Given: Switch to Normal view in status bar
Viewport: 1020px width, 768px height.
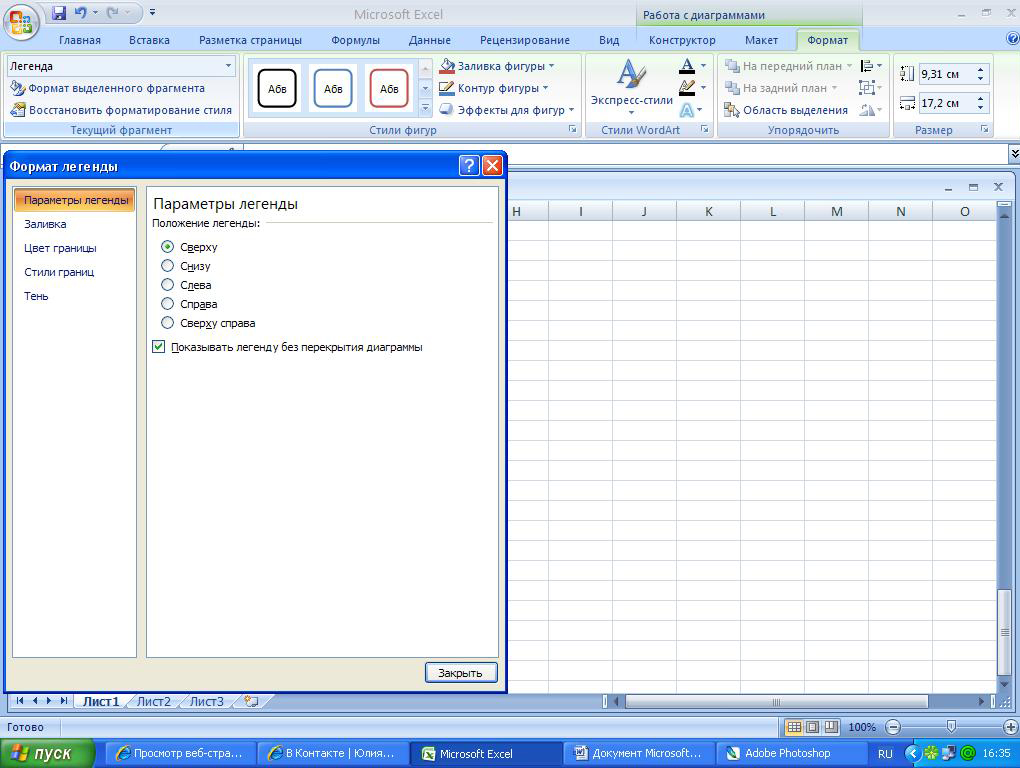Looking at the screenshot, I should 794,726.
